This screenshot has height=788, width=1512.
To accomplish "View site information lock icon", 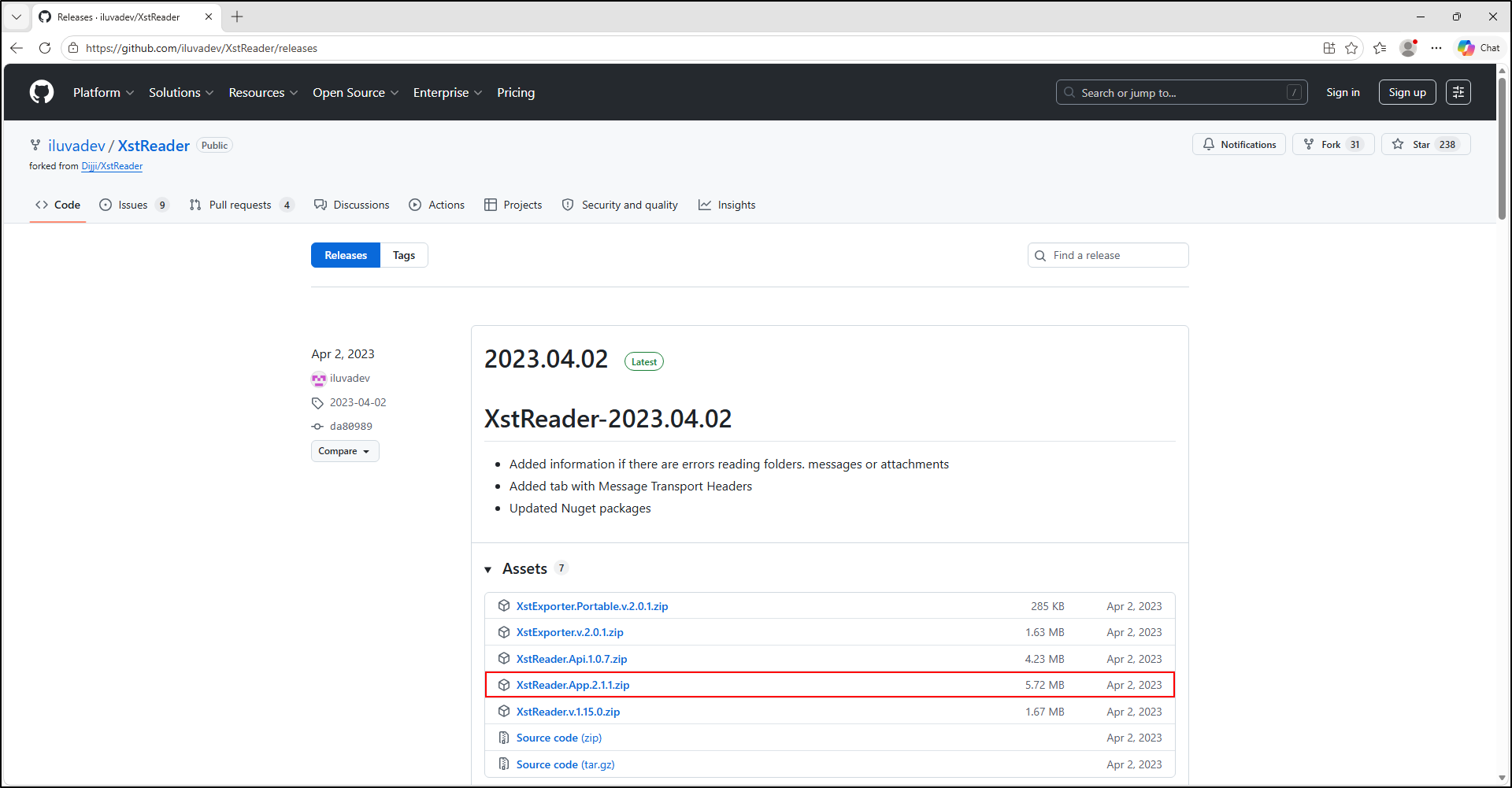I will pos(73,48).
